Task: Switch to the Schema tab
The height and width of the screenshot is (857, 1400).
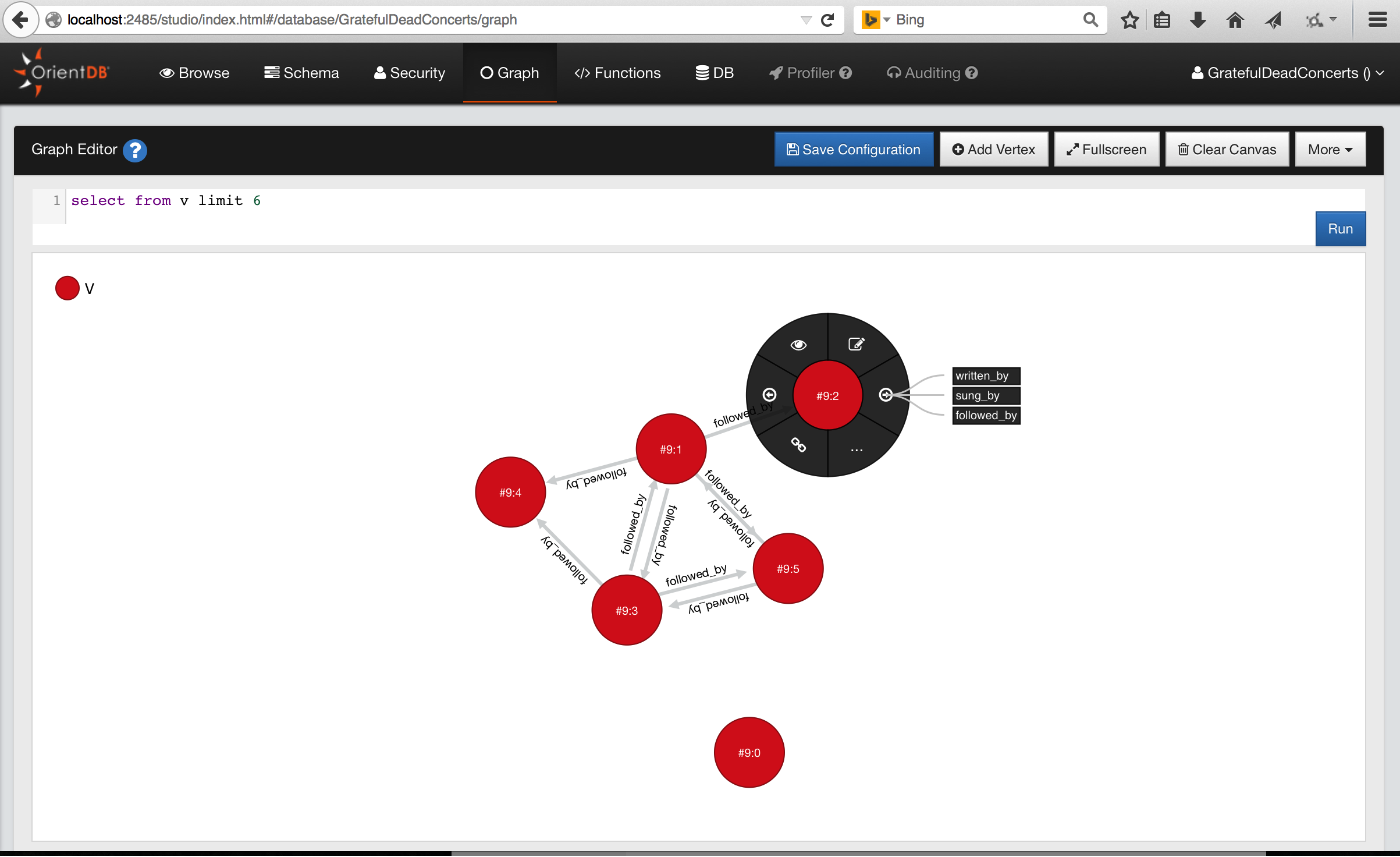Action: [x=301, y=73]
